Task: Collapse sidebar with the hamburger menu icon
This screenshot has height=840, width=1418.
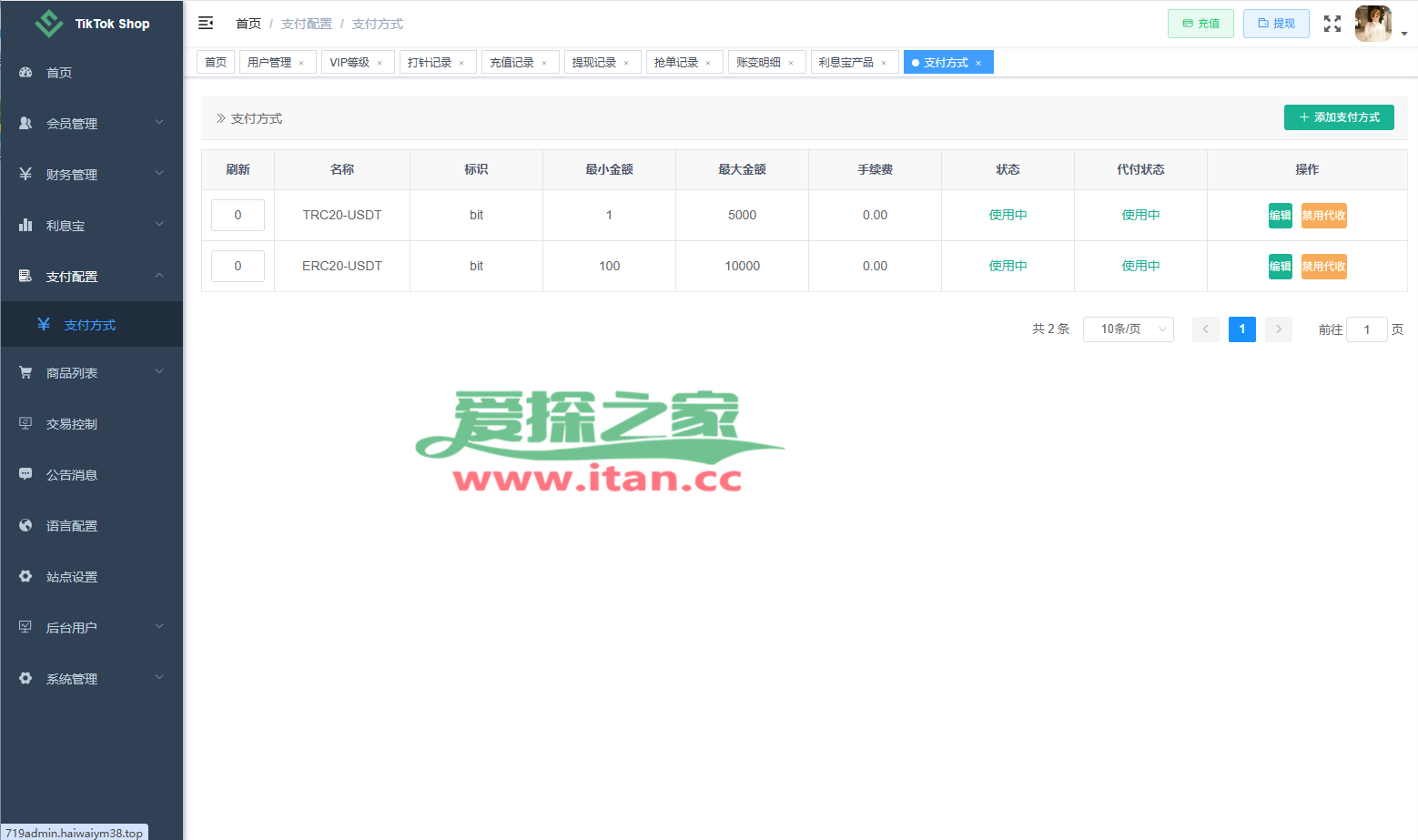Action: coord(206,23)
